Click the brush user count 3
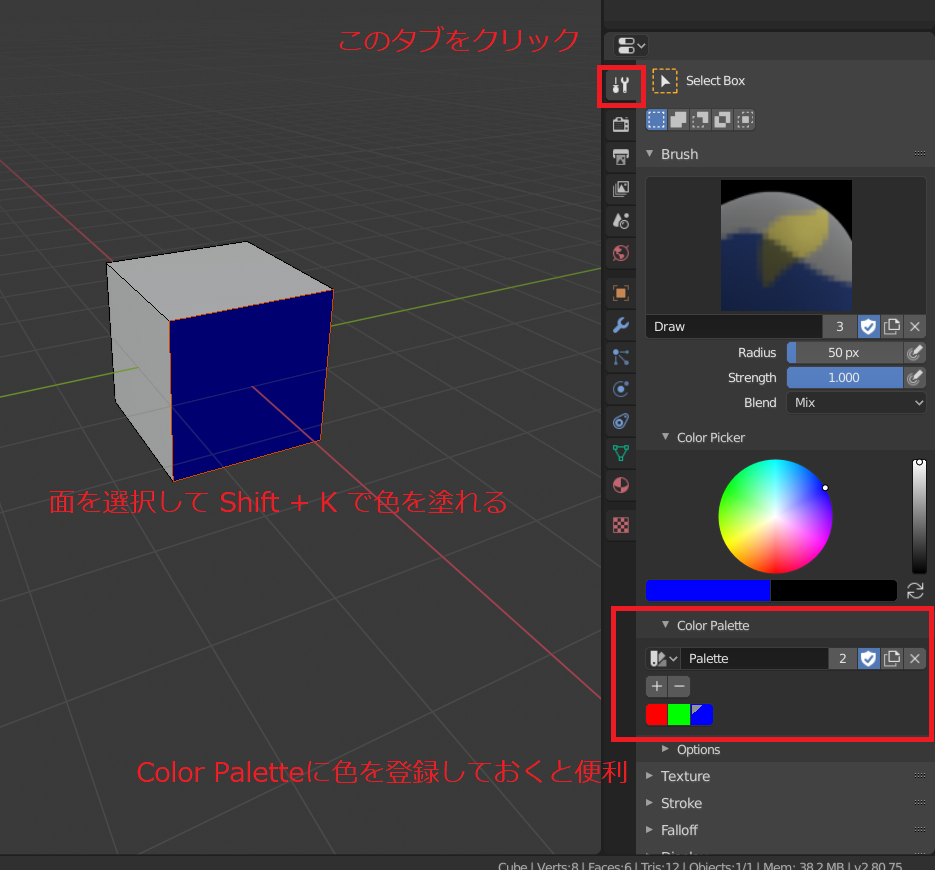Image resolution: width=935 pixels, height=870 pixels. (x=840, y=327)
